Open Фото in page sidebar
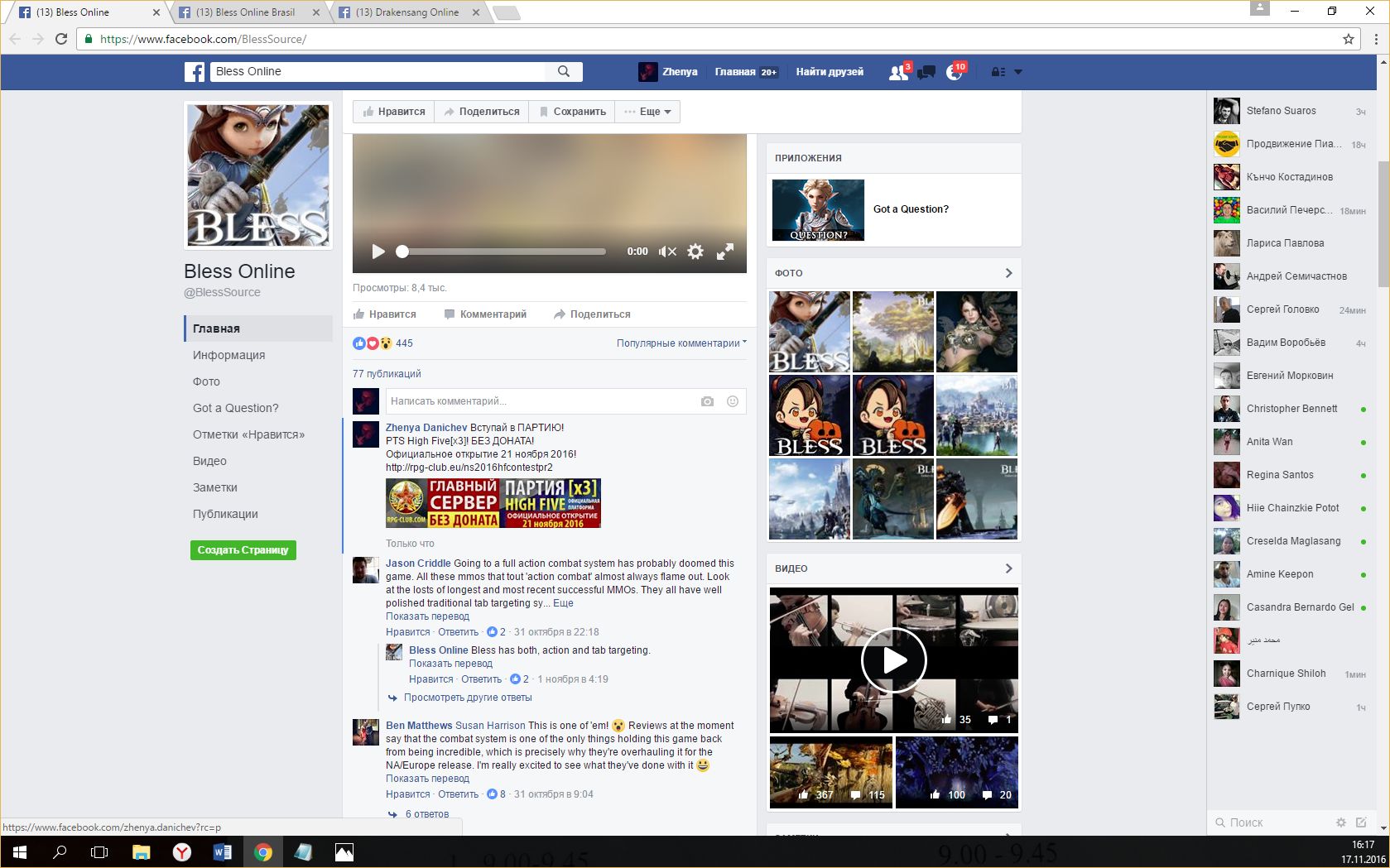The image size is (1390, 868). coord(207,381)
